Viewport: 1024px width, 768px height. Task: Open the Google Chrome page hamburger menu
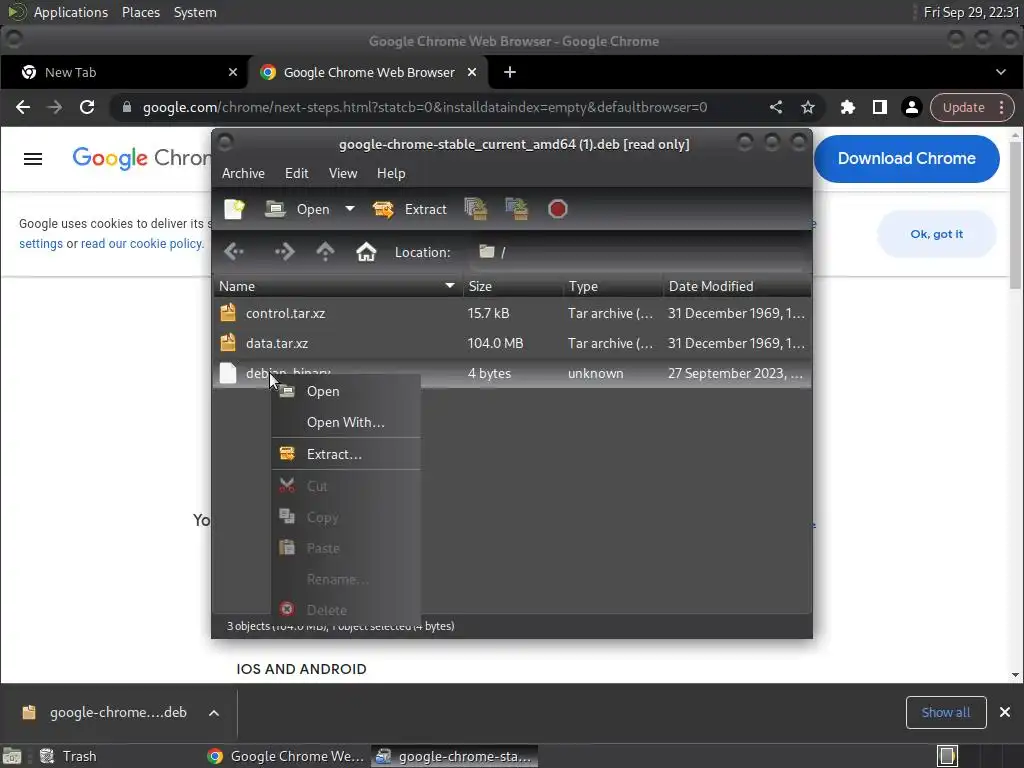coord(33,159)
